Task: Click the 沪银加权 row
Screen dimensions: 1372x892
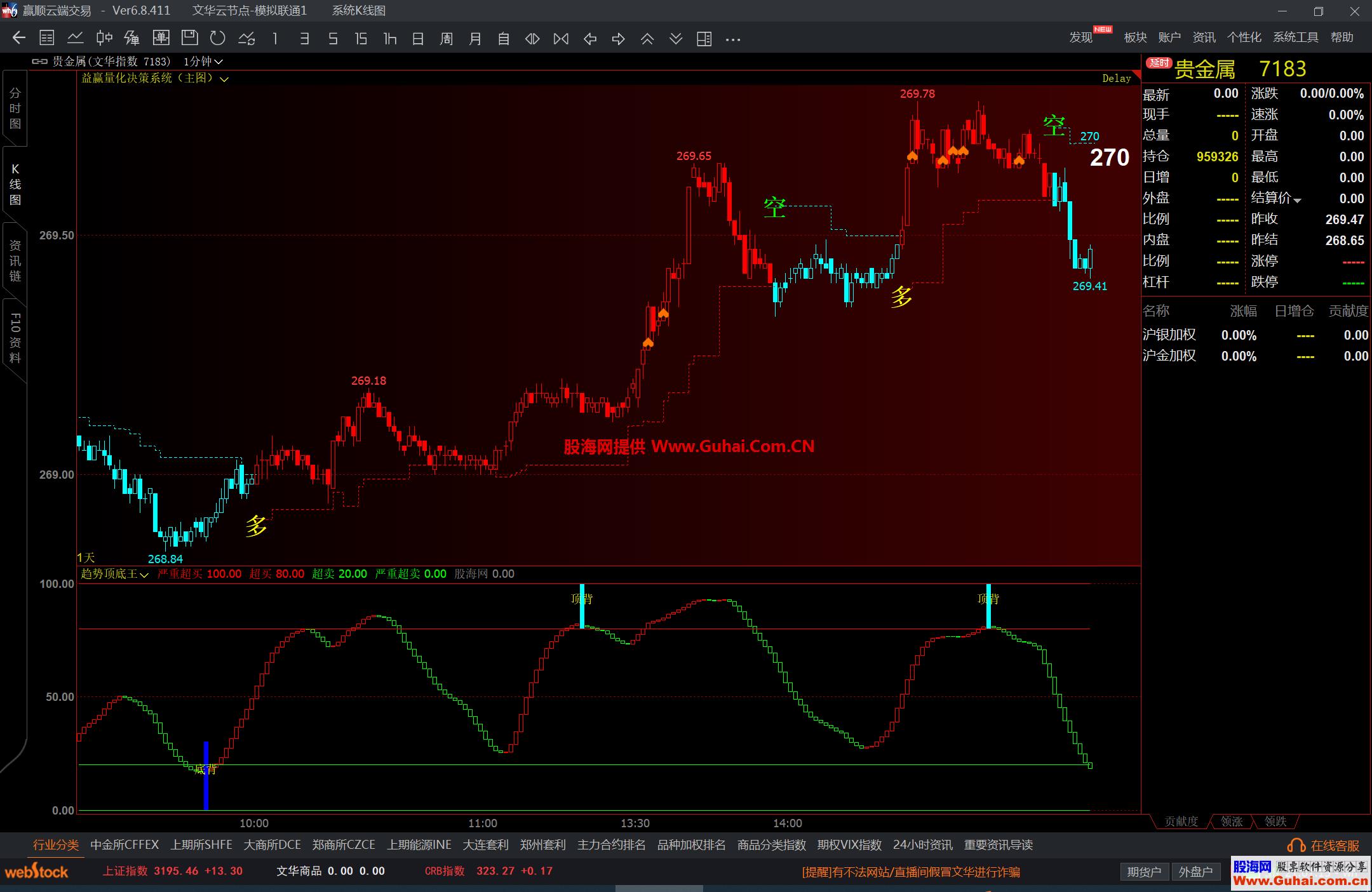Action: tap(1169, 335)
